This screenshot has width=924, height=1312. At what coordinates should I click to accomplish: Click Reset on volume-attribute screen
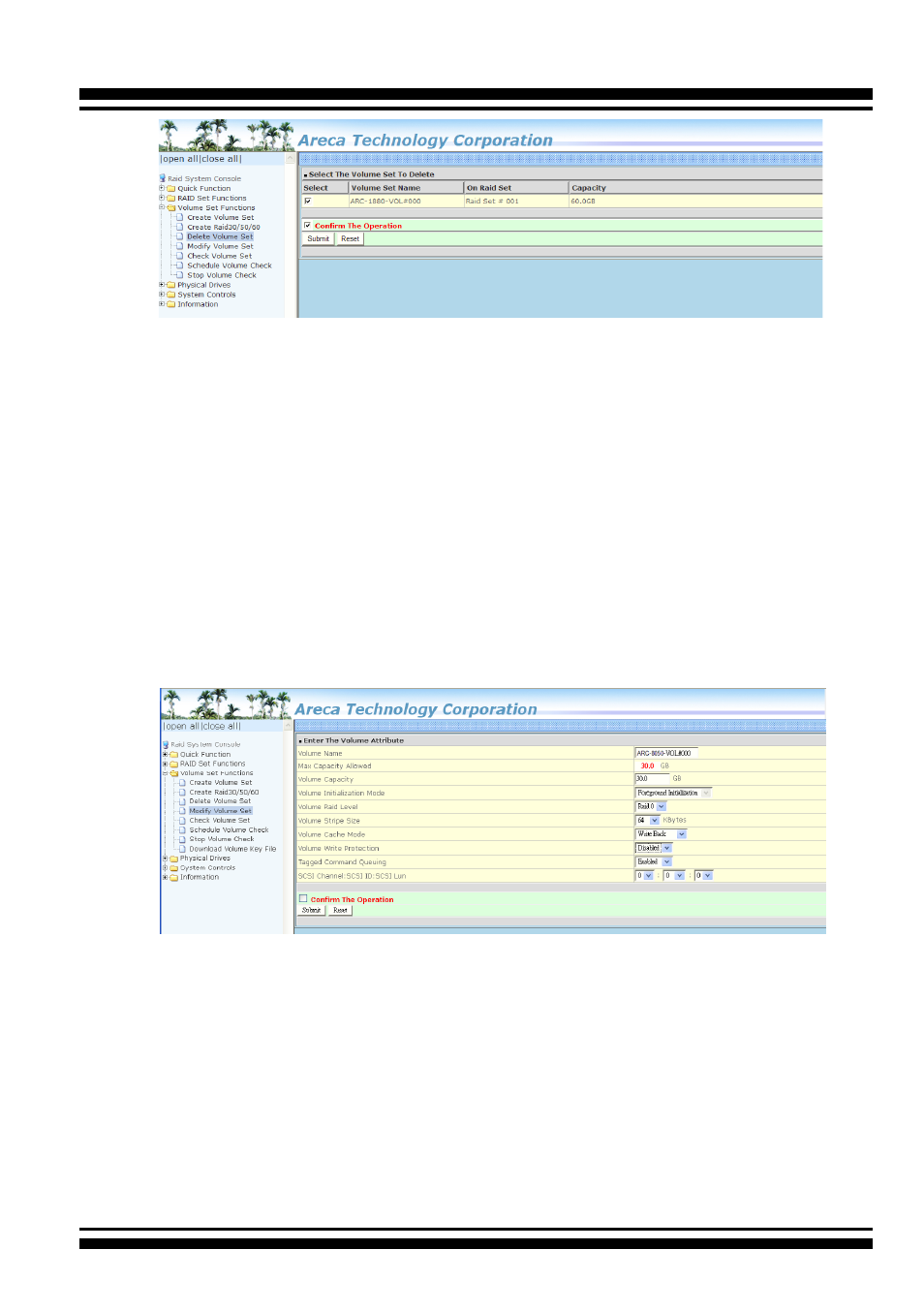click(x=340, y=910)
